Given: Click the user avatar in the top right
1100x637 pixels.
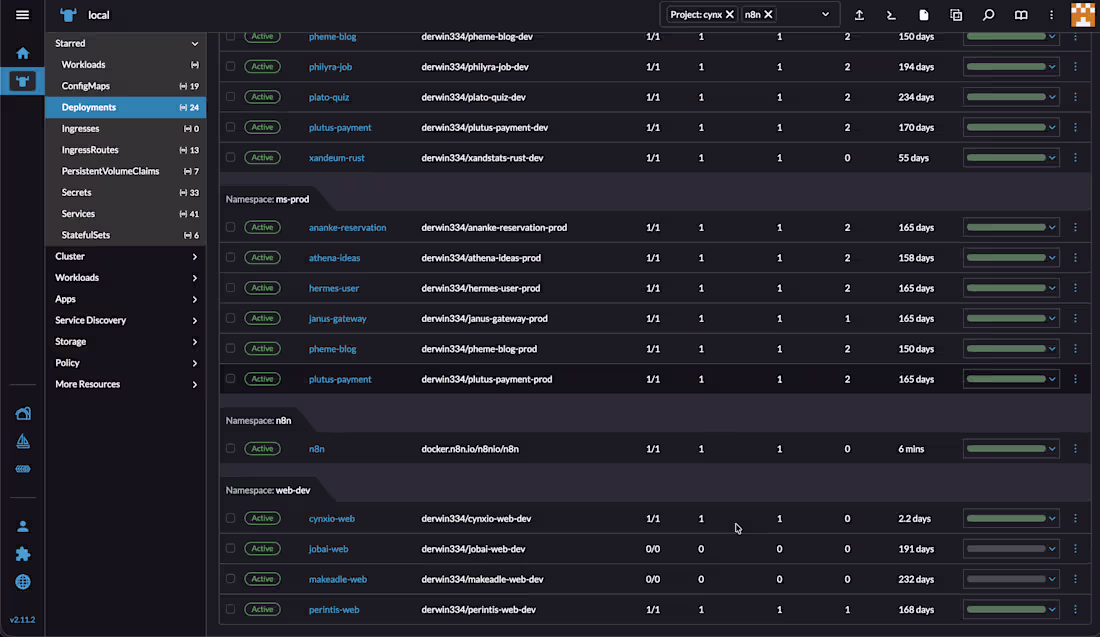Looking at the screenshot, I should coord(1083,14).
